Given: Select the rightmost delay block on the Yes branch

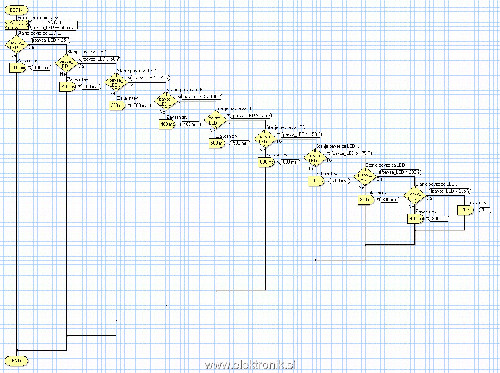Looking at the screenshot, I should tap(465, 210).
